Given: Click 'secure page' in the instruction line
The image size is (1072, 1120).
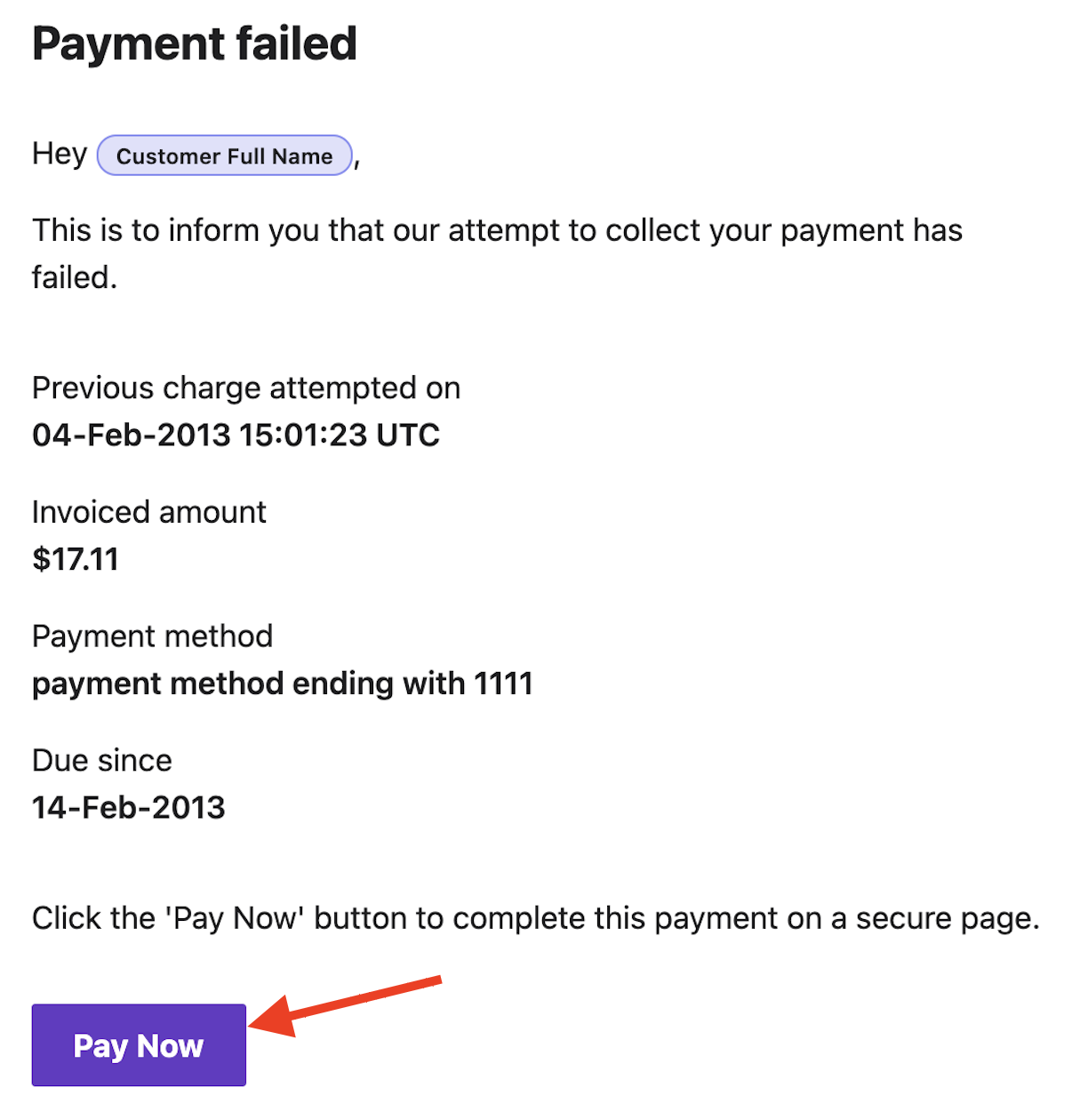Looking at the screenshot, I should click(x=947, y=919).
